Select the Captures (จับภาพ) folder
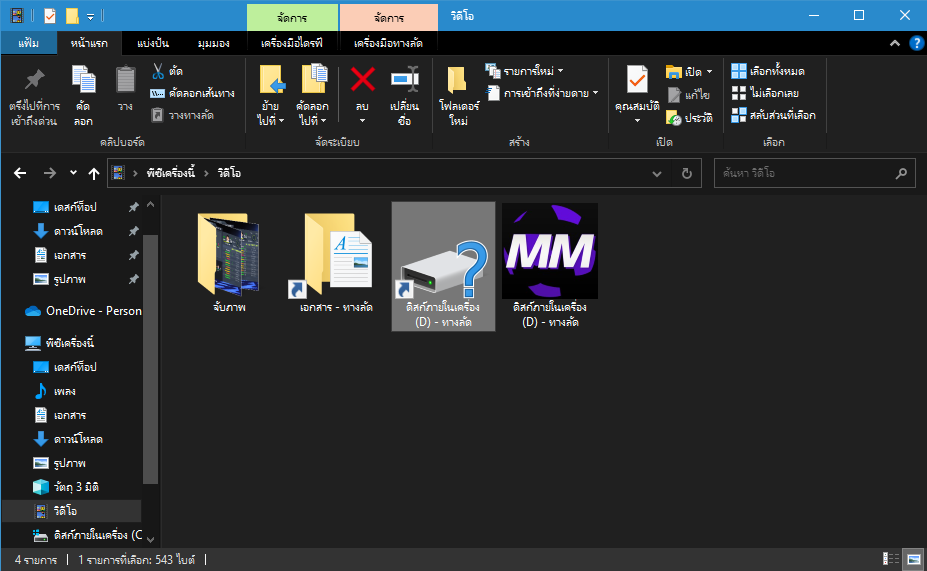This screenshot has height=571, width=927. 229,264
